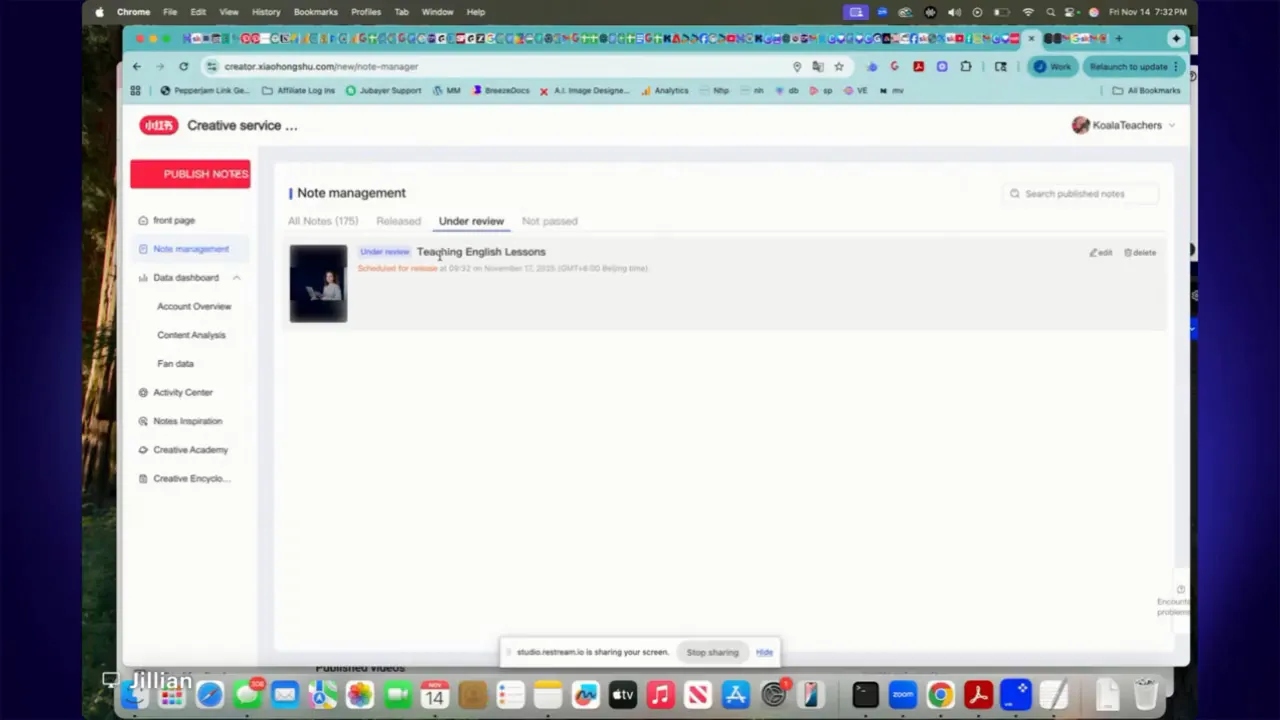The width and height of the screenshot is (1280, 720).
Task: Open the History menu
Action: [x=266, y=12]
